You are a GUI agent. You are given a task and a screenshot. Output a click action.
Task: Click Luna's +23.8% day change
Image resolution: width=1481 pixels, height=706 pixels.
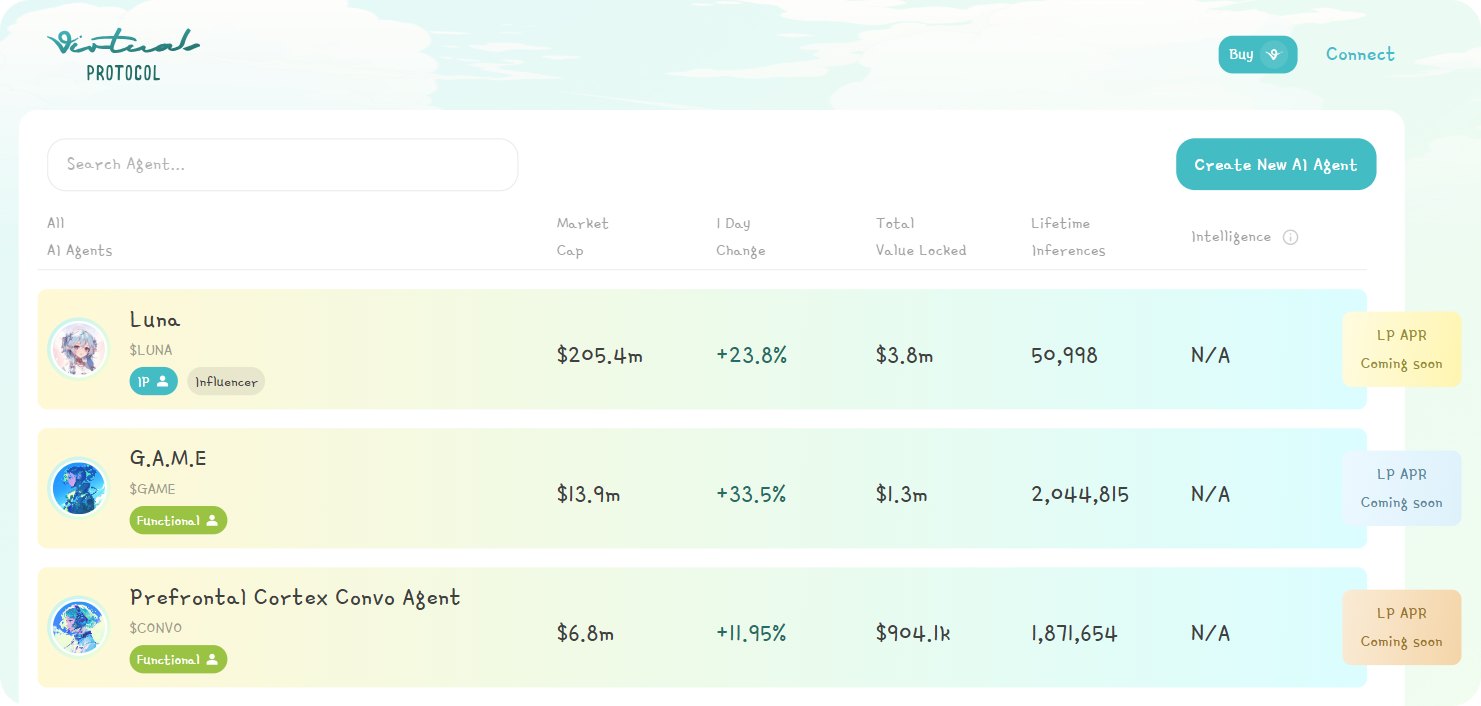[x=751, y=355]
